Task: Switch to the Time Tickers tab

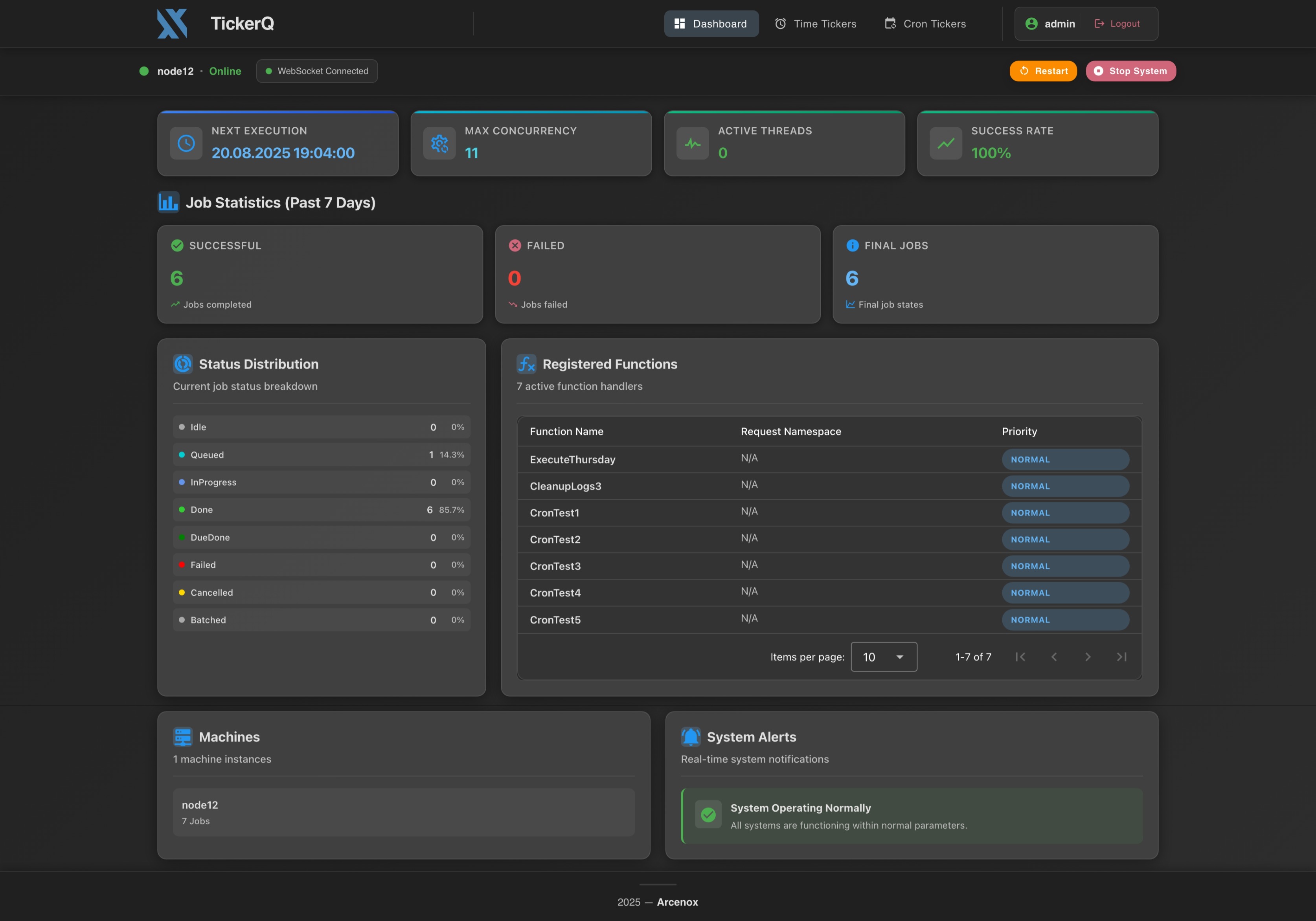Action: [815, 24]
